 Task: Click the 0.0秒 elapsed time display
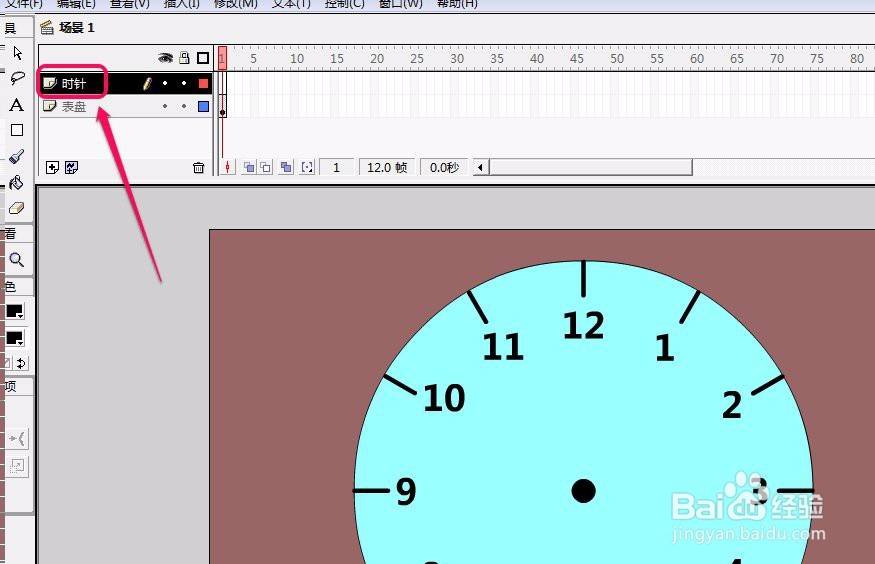point(444,167)
